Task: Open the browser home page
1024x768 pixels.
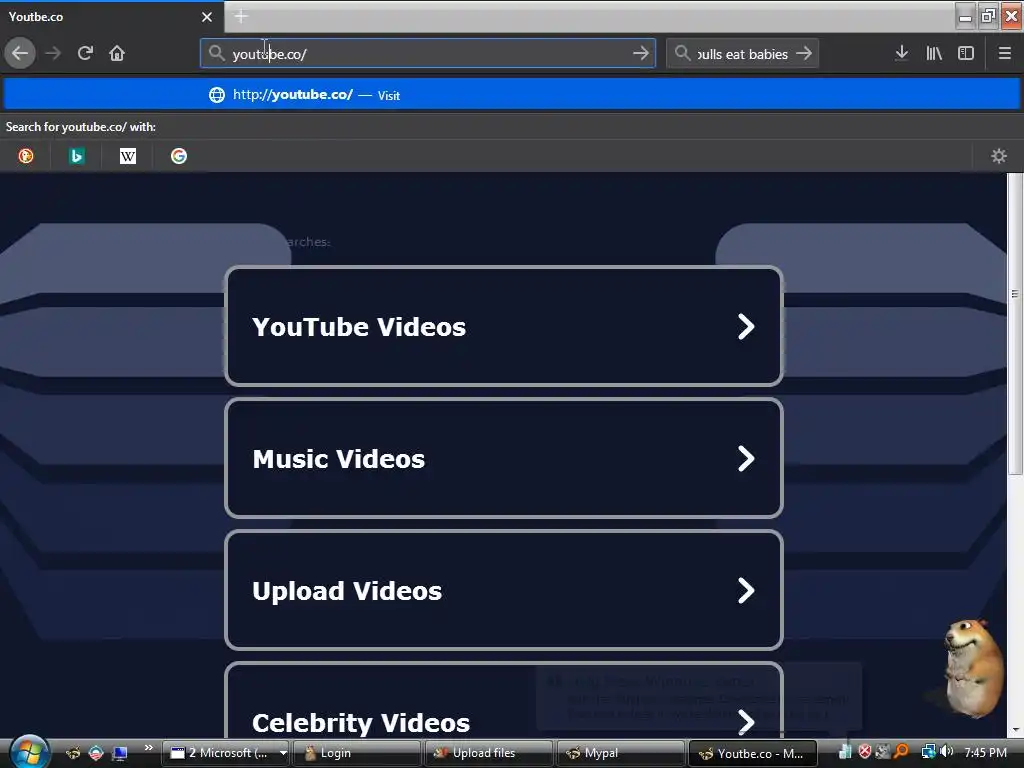Action: [x=117, y=53]
